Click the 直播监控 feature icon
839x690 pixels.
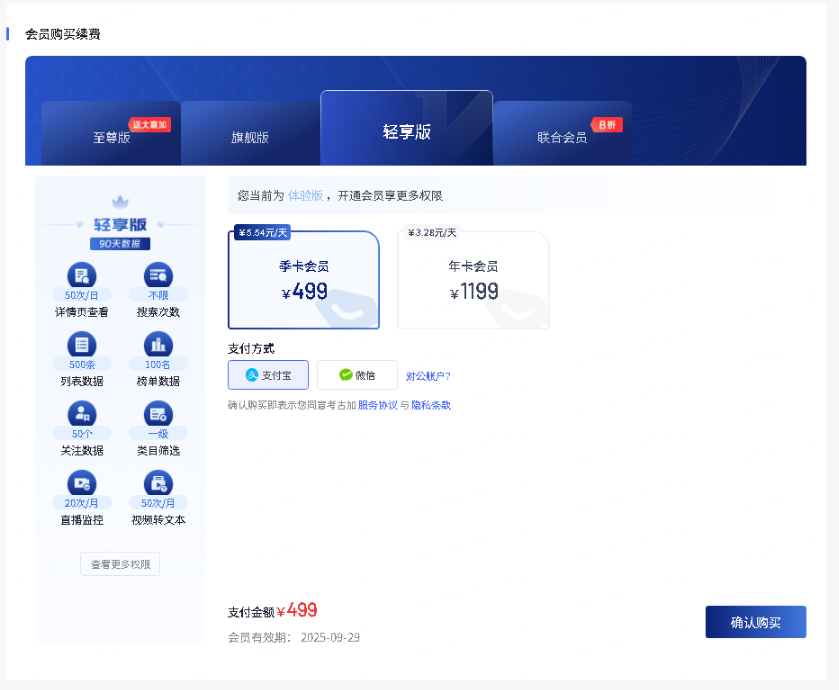pos(81,483)
